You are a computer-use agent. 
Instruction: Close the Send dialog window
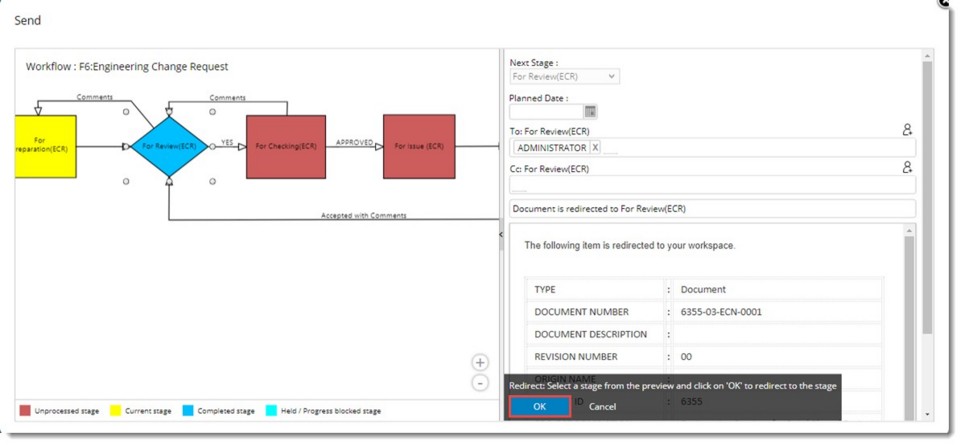tap(944, 4)
